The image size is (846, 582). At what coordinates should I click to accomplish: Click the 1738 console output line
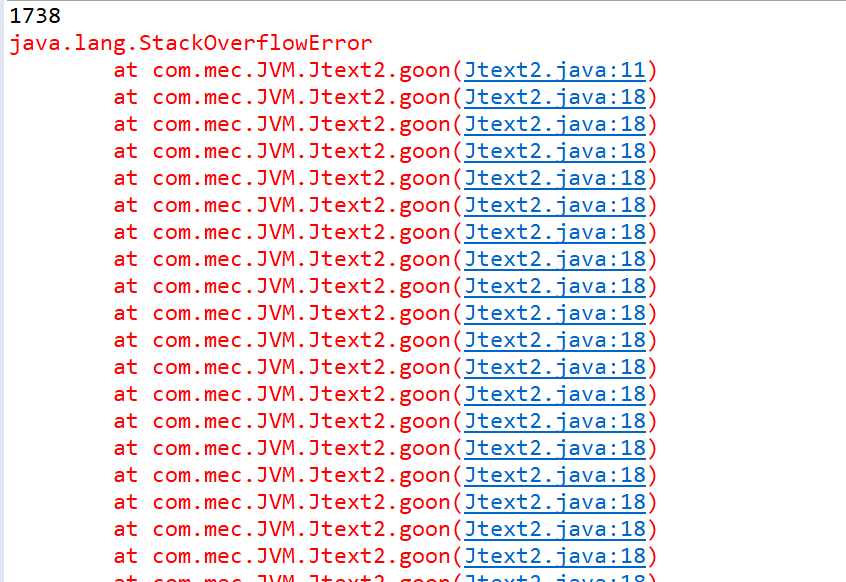[x=35, y=16]
